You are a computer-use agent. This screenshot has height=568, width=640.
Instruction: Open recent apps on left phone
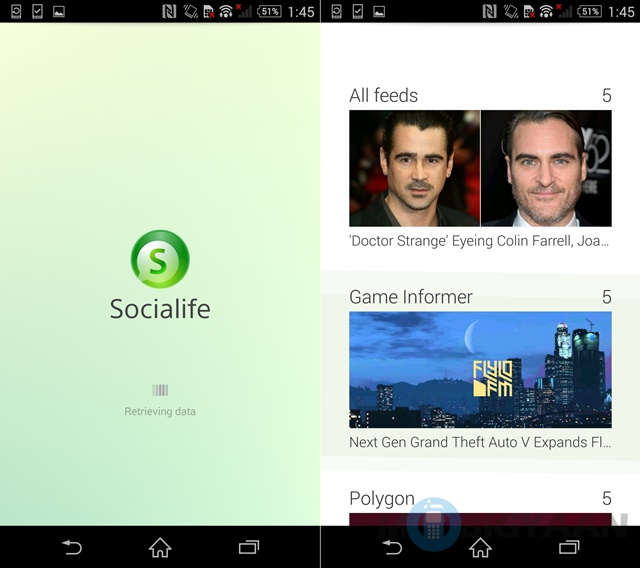249,548
